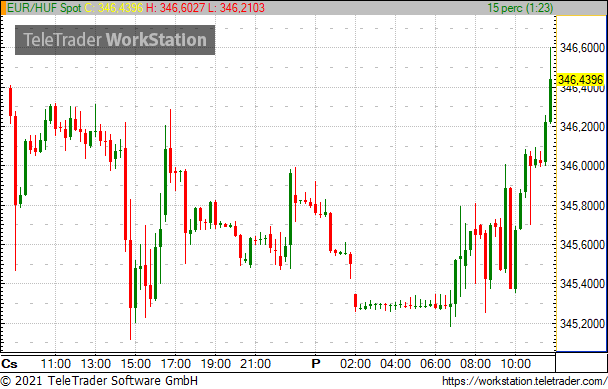
Task: Click the latest tall green candle
Action: pos(550,101)
